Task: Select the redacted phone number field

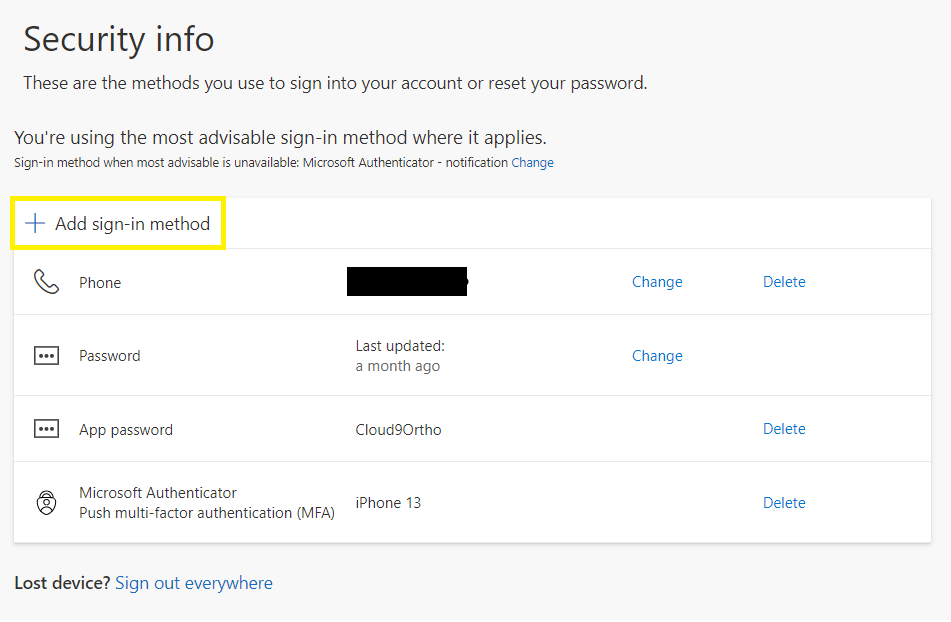Action: (x=407, y=282)
